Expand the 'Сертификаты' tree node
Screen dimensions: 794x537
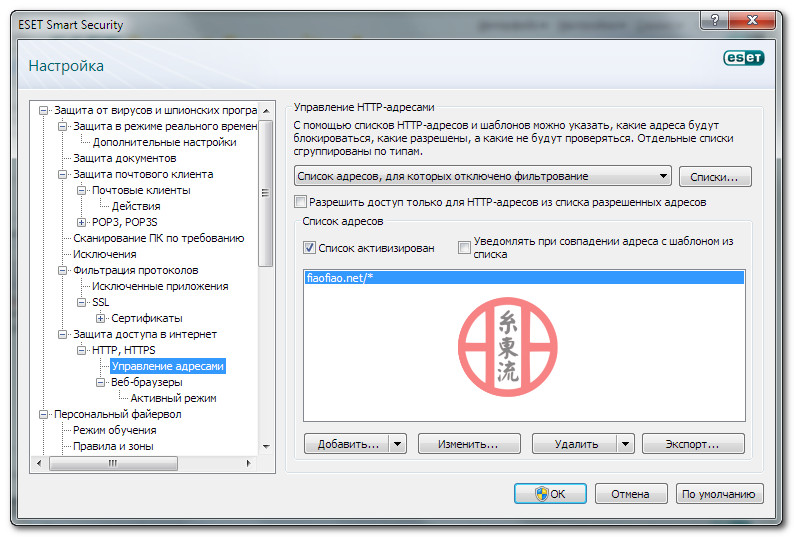(100, 318)
